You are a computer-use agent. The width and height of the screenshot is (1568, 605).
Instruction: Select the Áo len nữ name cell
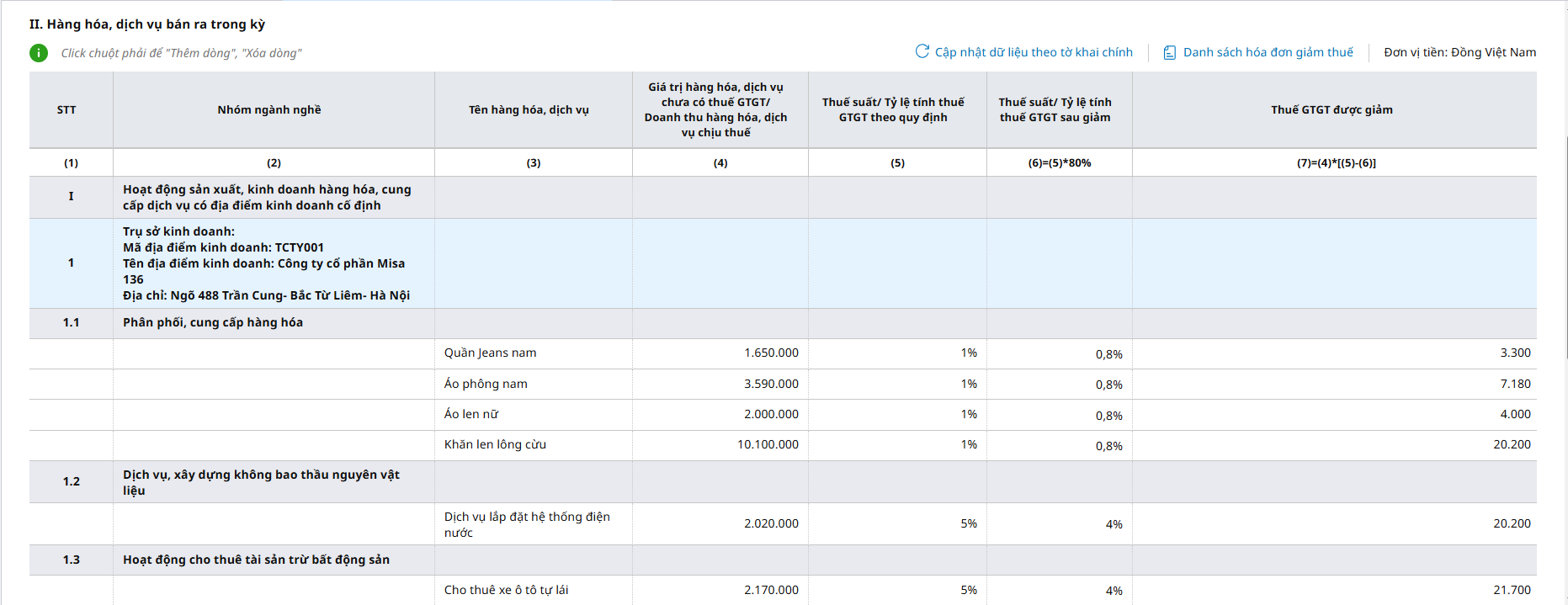click(471, 414)
